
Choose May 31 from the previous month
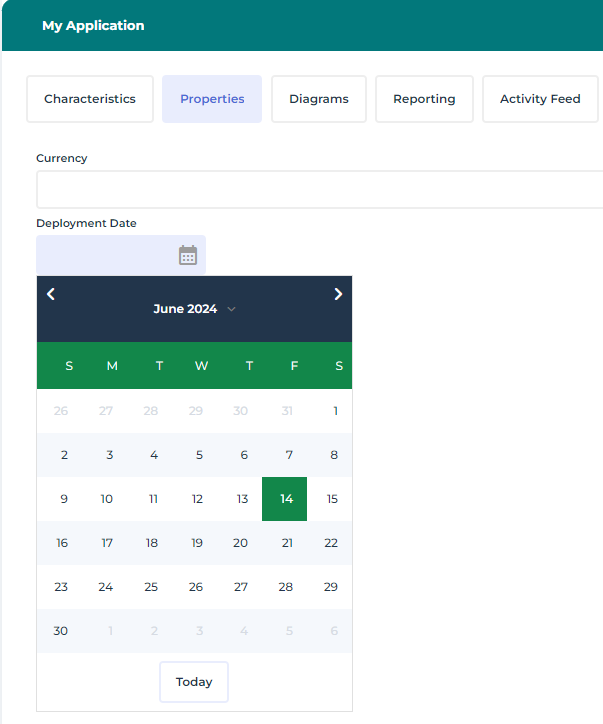pos(287,411)
